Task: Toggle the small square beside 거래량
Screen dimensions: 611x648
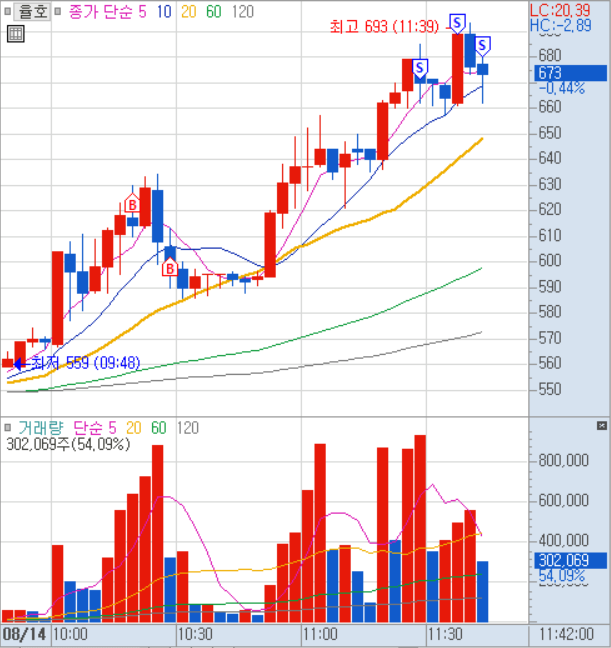Action: click(x=8, y=427)
